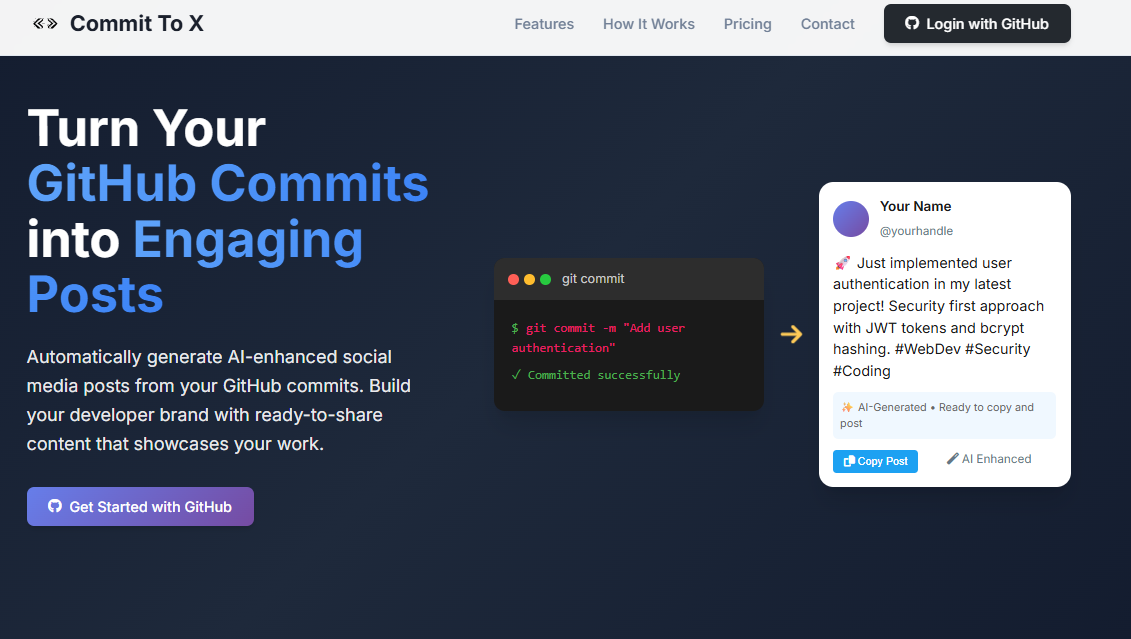Select the GitHub icon on Get Started button
Screen dimensions: 1131x639
tap(55, 506)
